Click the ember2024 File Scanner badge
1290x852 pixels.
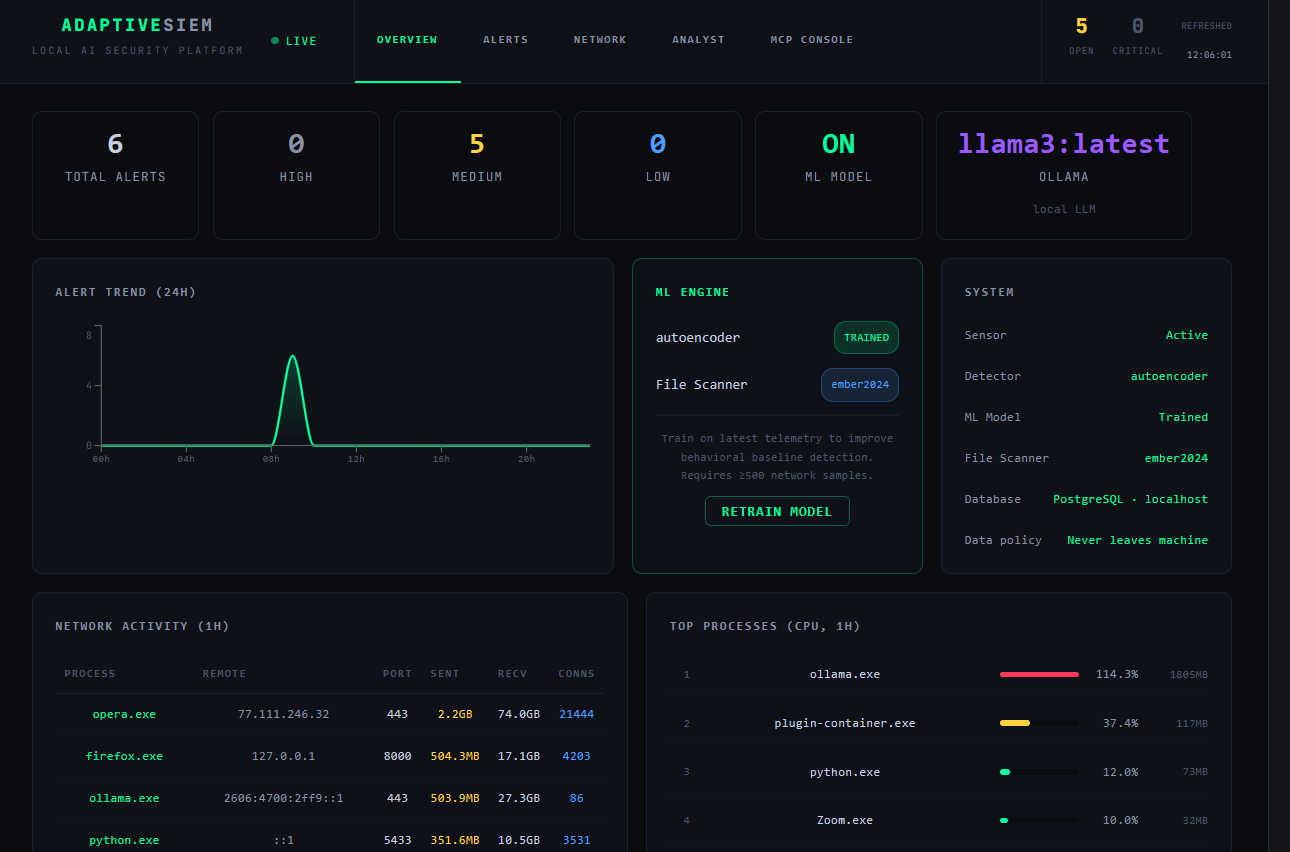click(859, 385)
